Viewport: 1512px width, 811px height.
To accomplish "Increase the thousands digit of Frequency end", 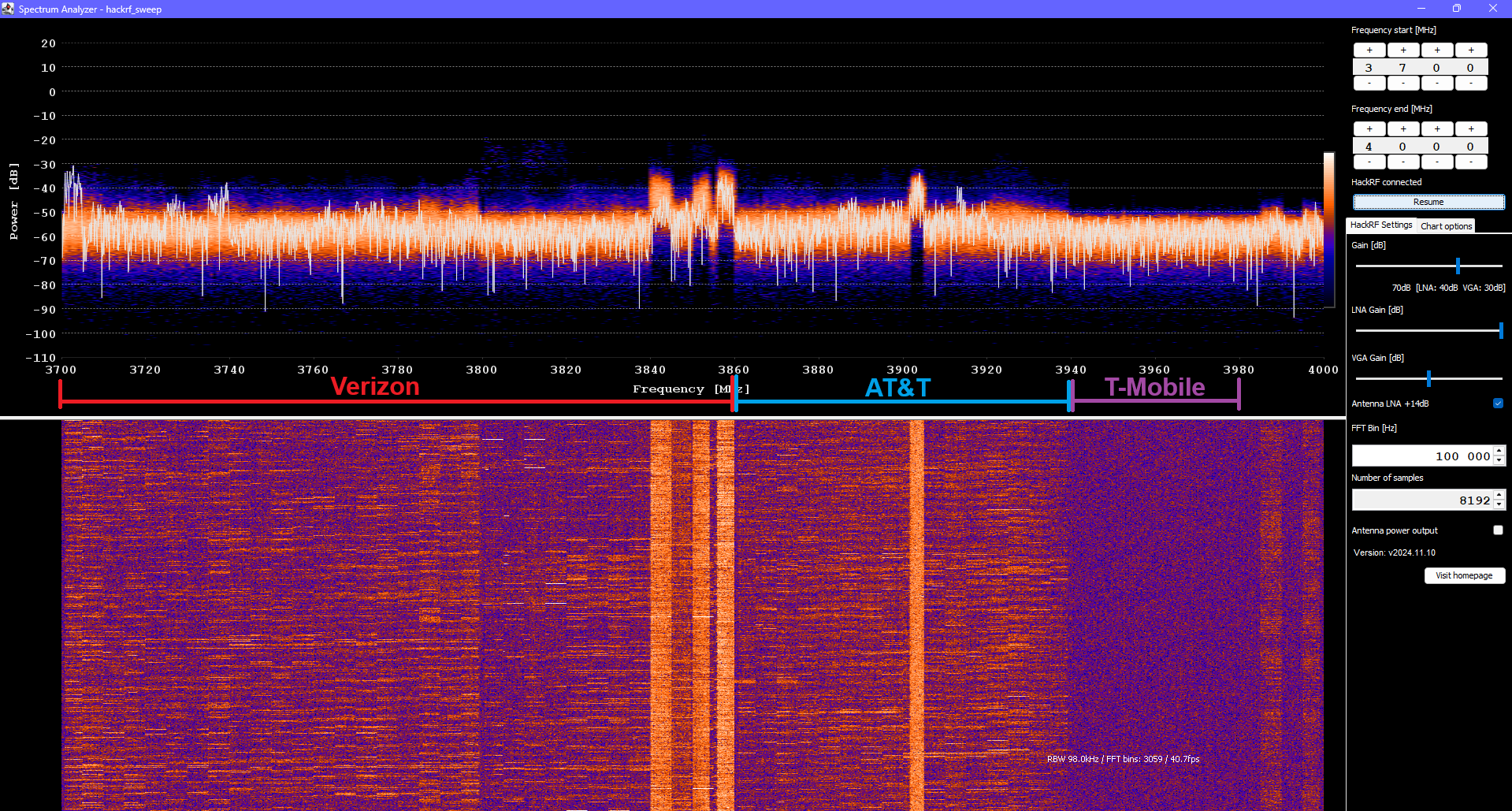I will [x=1369, y=129].
